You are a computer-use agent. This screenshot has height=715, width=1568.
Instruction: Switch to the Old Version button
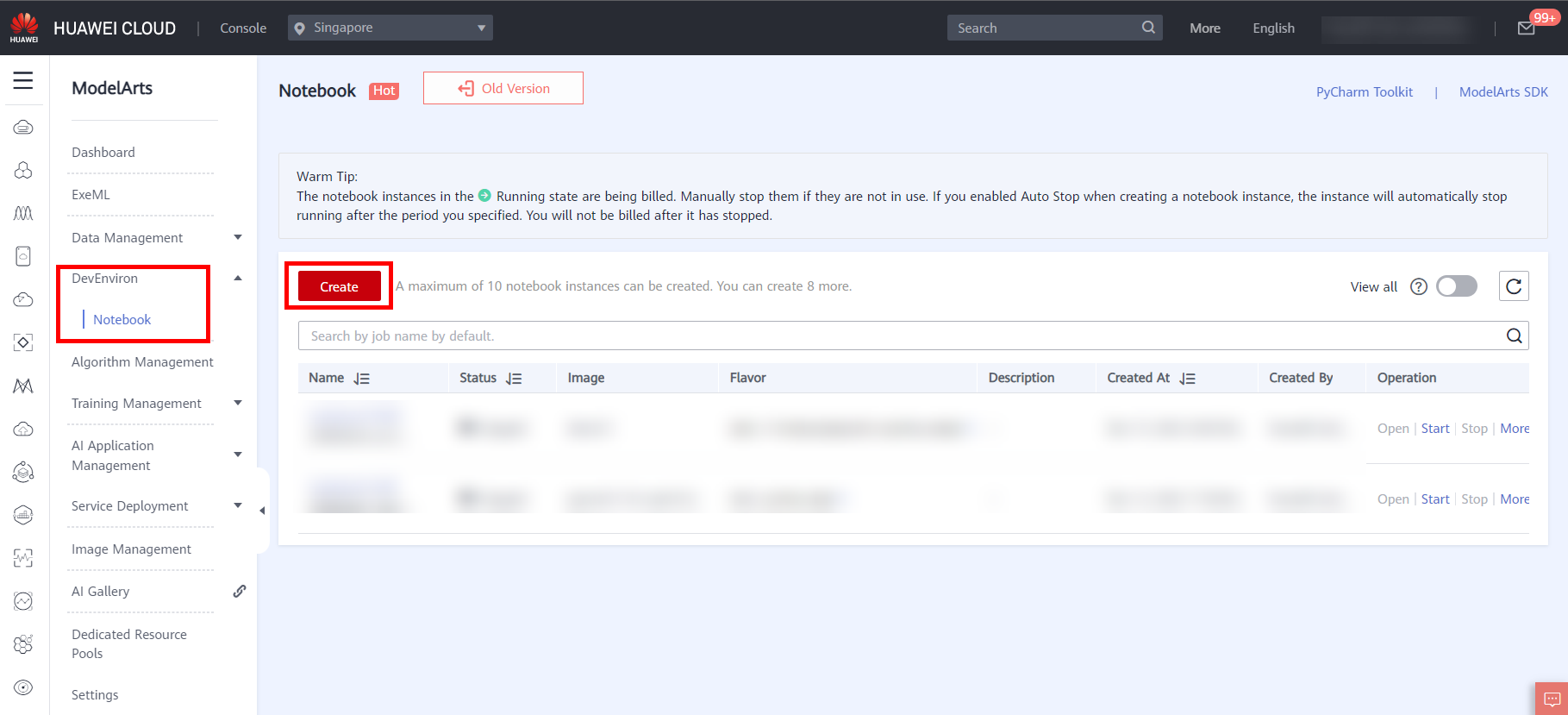[x=503, y=89]
